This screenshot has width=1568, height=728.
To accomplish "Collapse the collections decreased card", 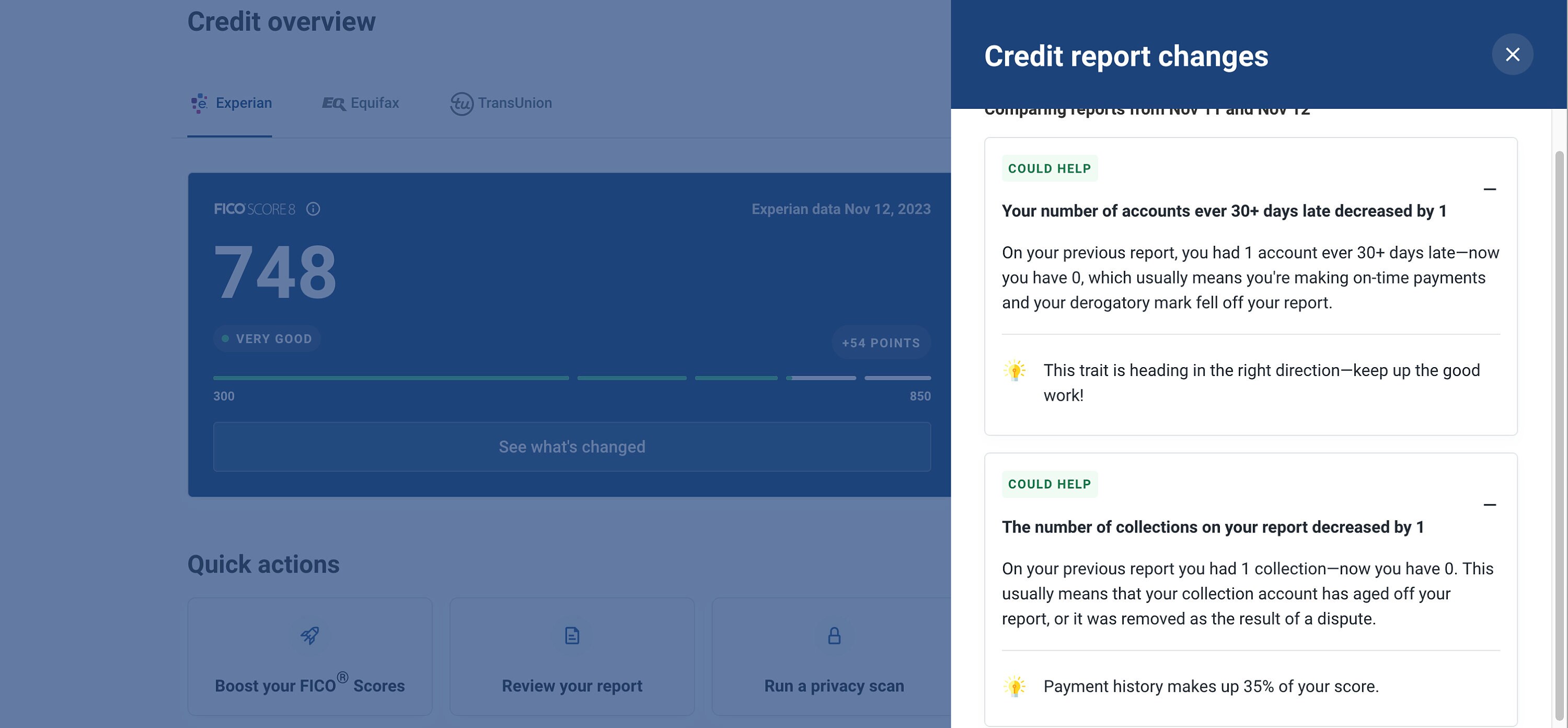I will (1490, 505).
